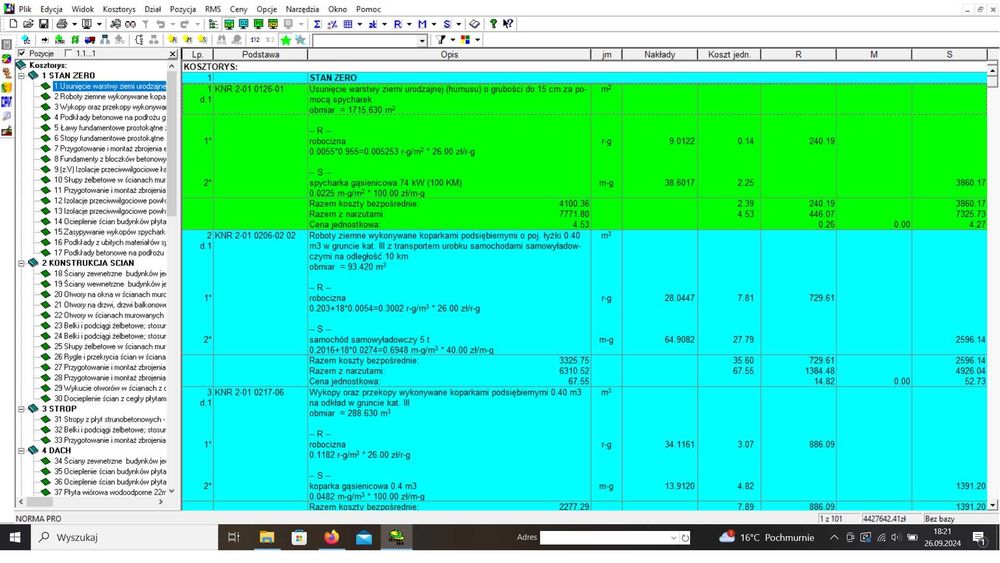Click the colored squares palette icon
The image size is (1000, 563).
point(466,40)
